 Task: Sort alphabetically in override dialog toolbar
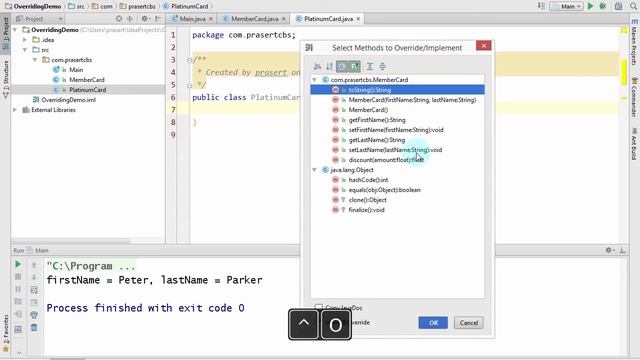point(329,66)
